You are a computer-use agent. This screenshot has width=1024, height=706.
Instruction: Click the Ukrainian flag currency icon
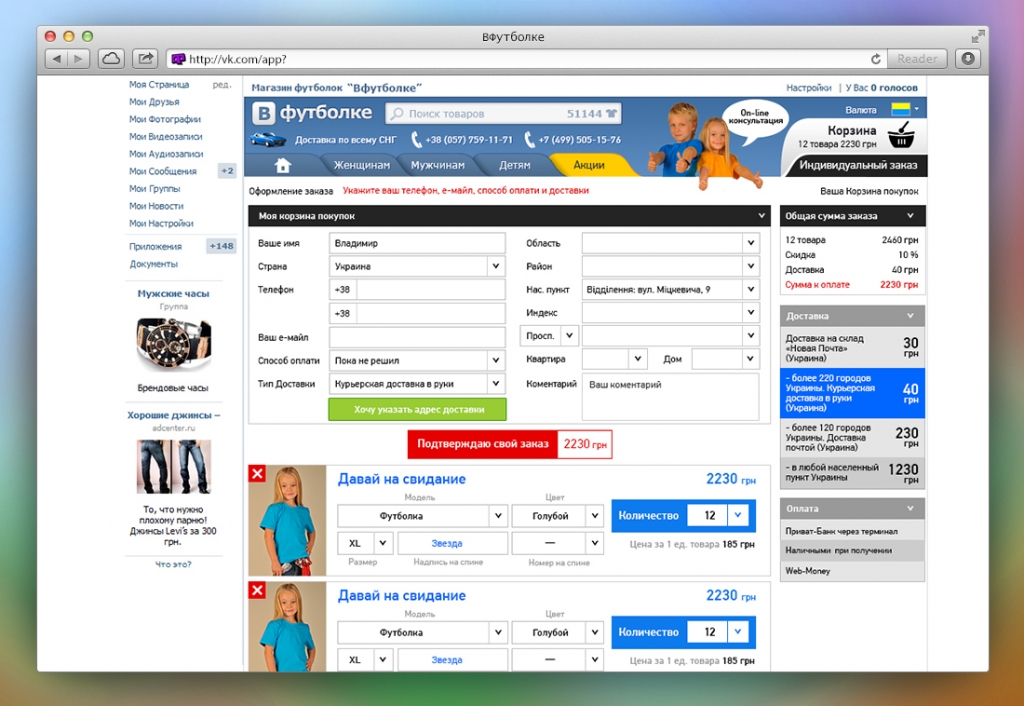pos(901,109)
